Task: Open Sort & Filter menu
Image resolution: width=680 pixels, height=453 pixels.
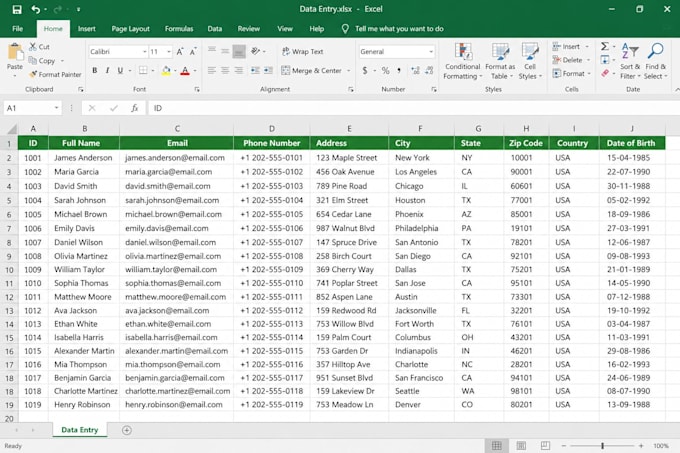Action: tap(630, 61)
